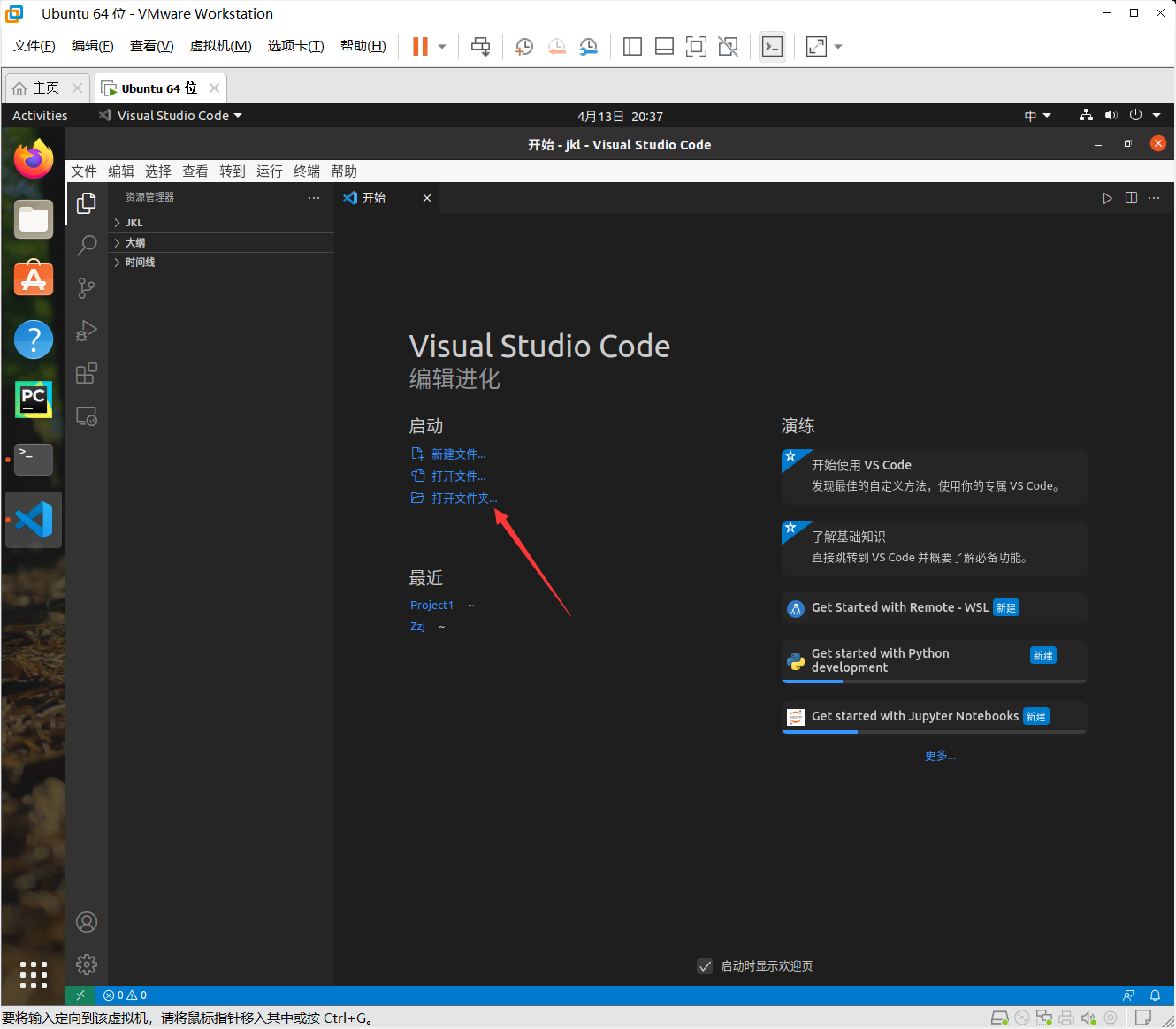This screenshot has height=1029, width=1176.
Task: Click VMware take snapshot icon
Action: tap(524, 46)
